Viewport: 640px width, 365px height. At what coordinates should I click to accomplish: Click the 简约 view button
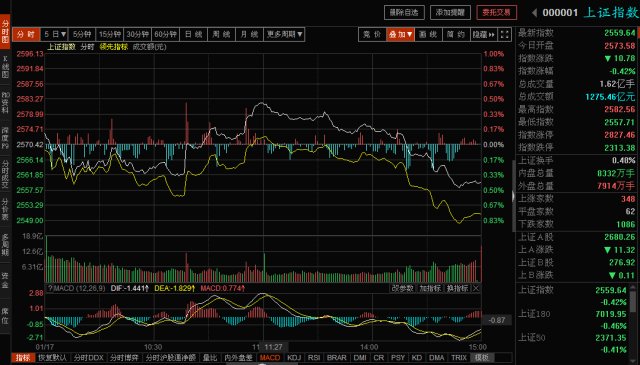[x=456, y=34]
